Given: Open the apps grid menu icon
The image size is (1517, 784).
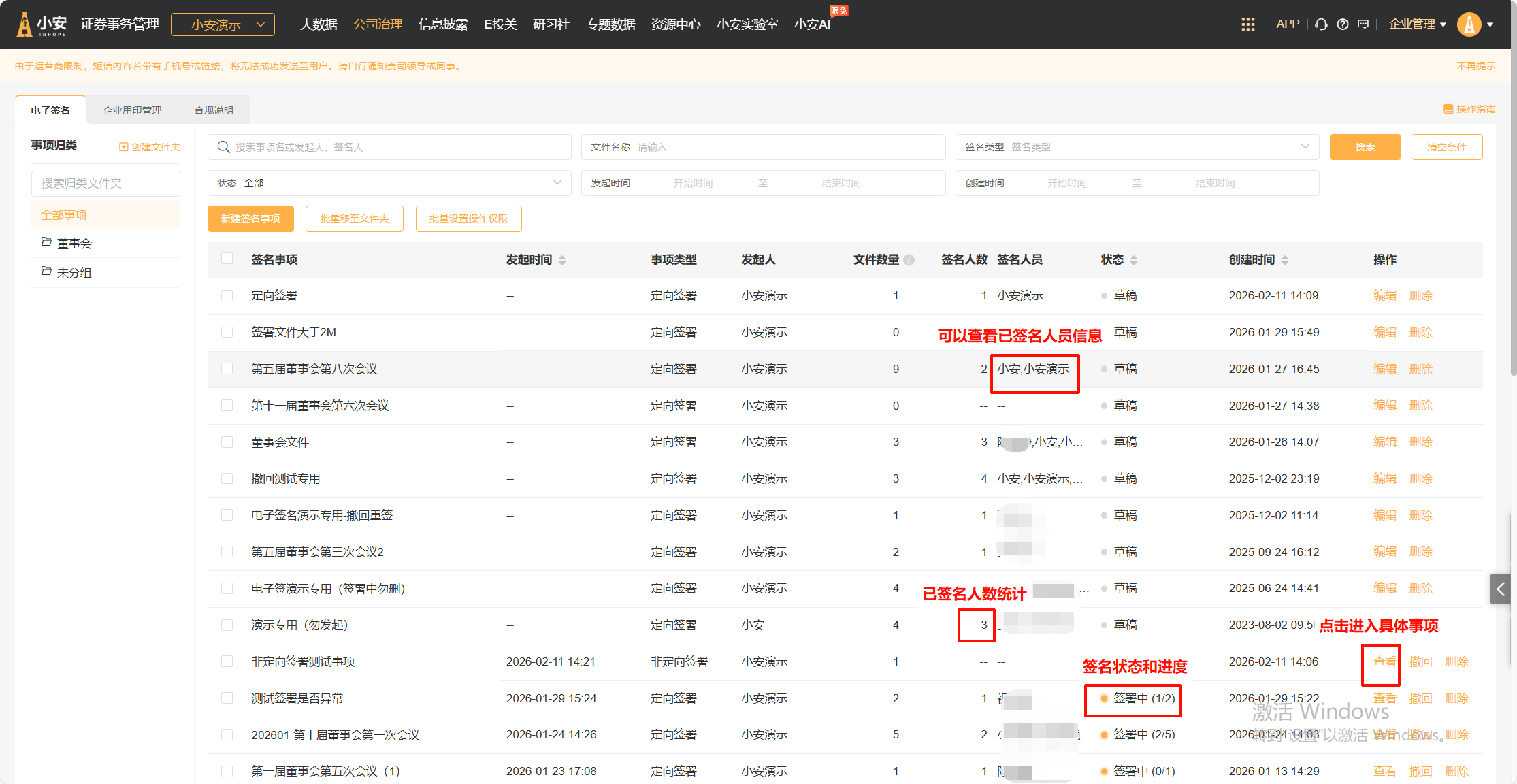Looking at the screenshot, I should click(1247, 24).
